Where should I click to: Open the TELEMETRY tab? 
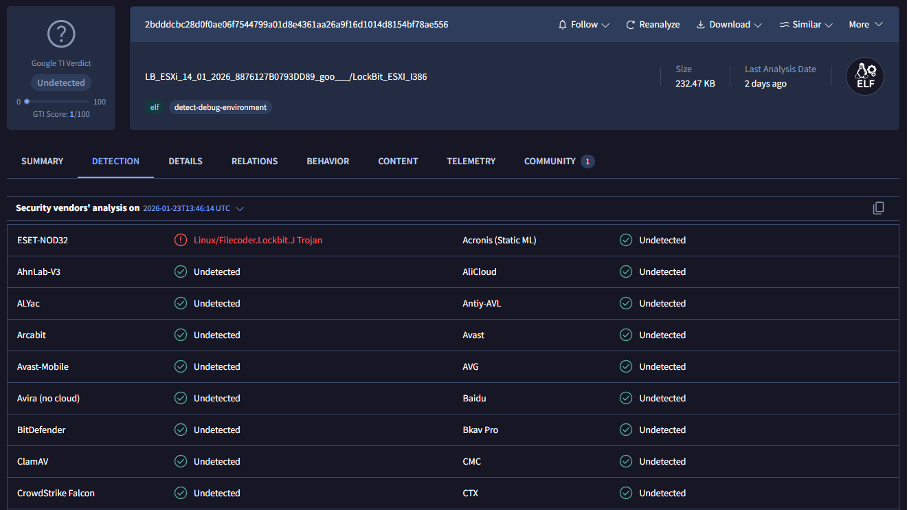(x=471, y=162)
